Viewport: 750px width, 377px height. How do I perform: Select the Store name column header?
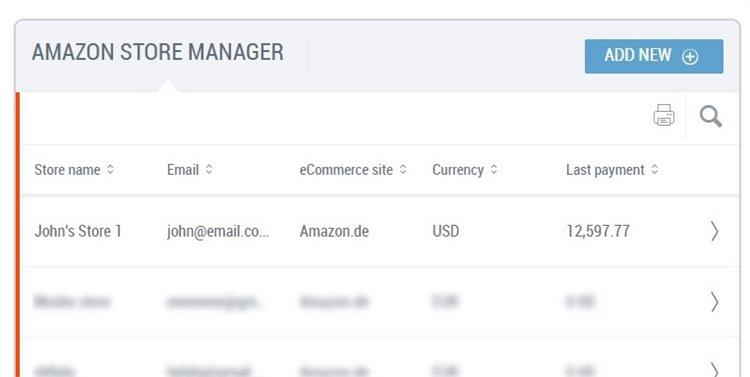tap(67, 170)
